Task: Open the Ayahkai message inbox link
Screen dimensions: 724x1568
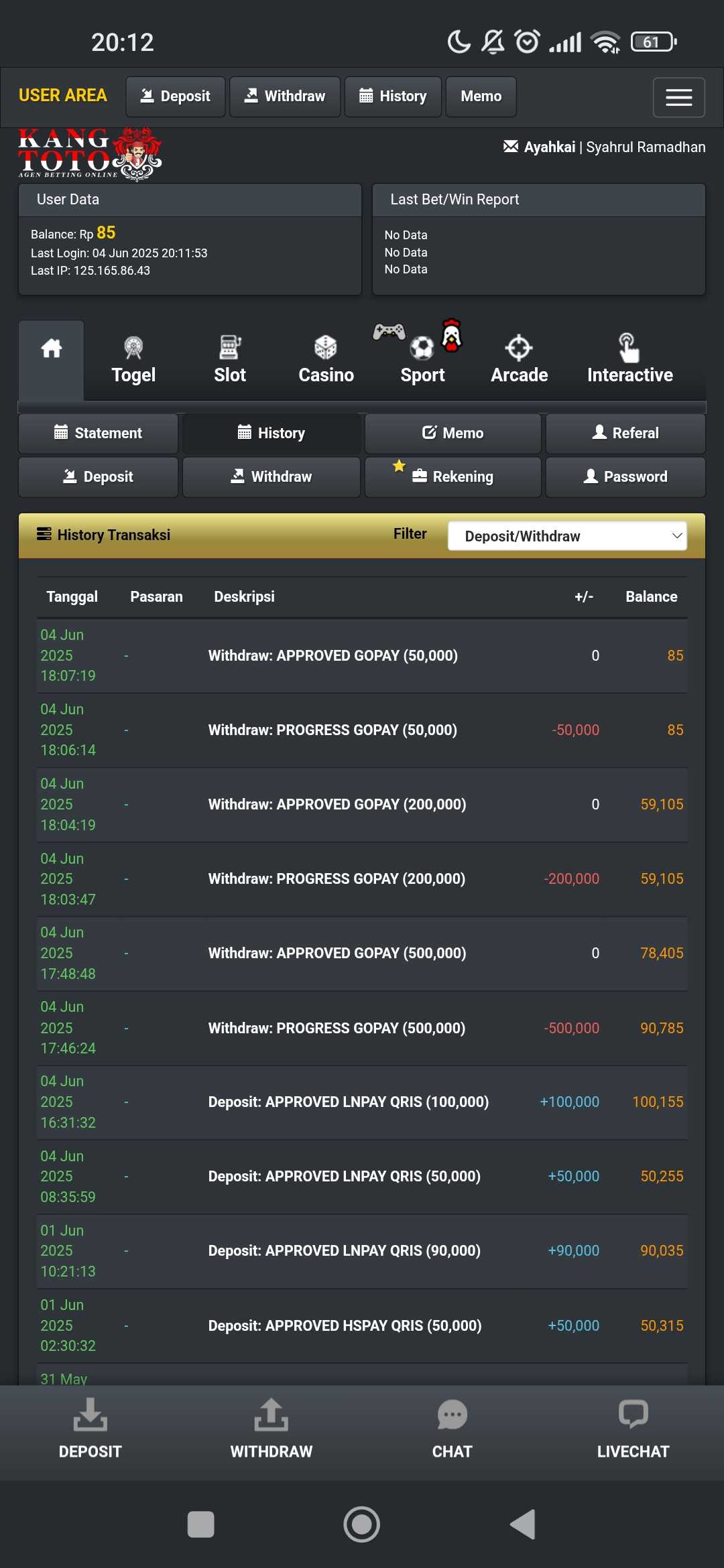Action: (x=540, y=147)
